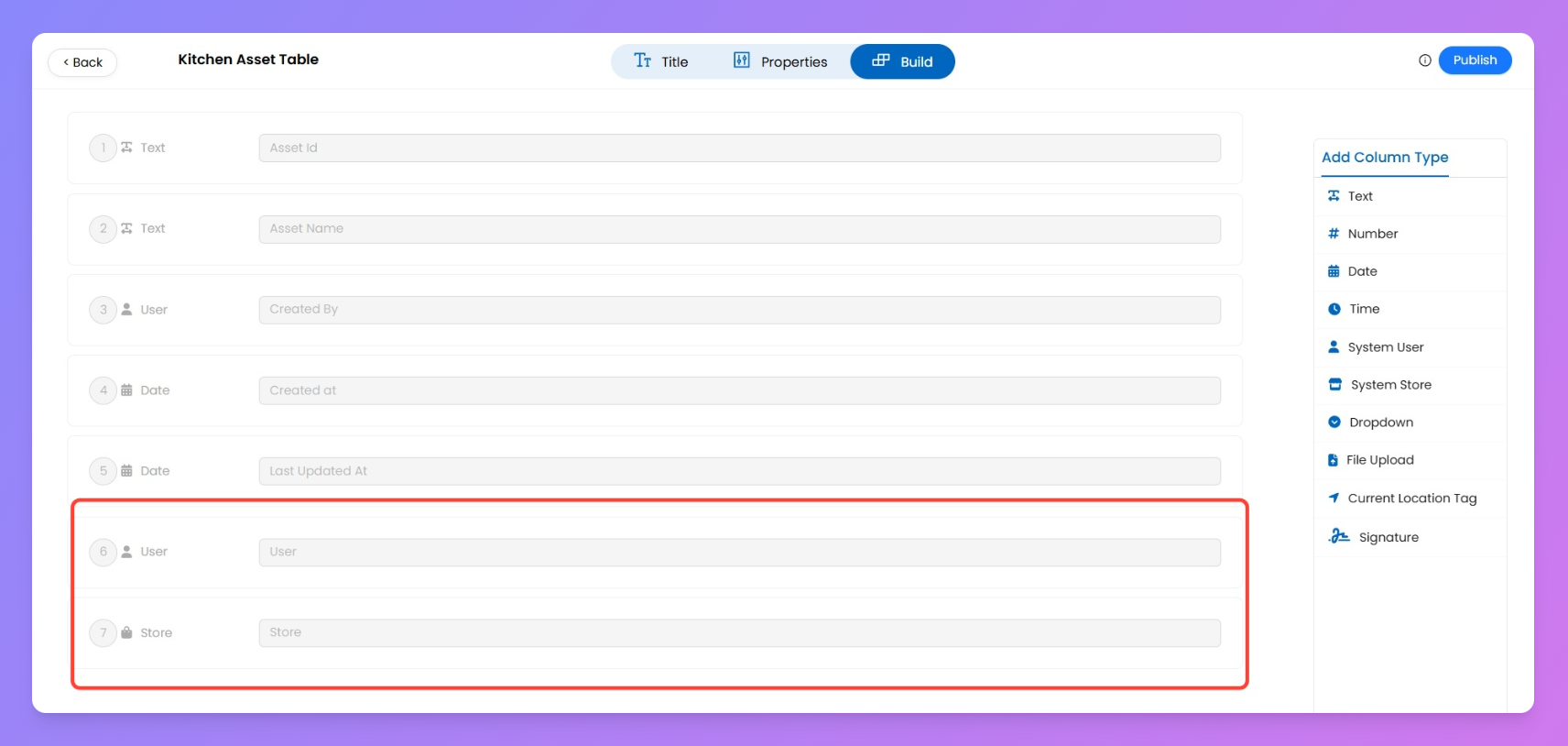Open the info icon beside Publish
This screenshot has width=1568, height=746.
pyautogui.click(x=1424, y=60)
